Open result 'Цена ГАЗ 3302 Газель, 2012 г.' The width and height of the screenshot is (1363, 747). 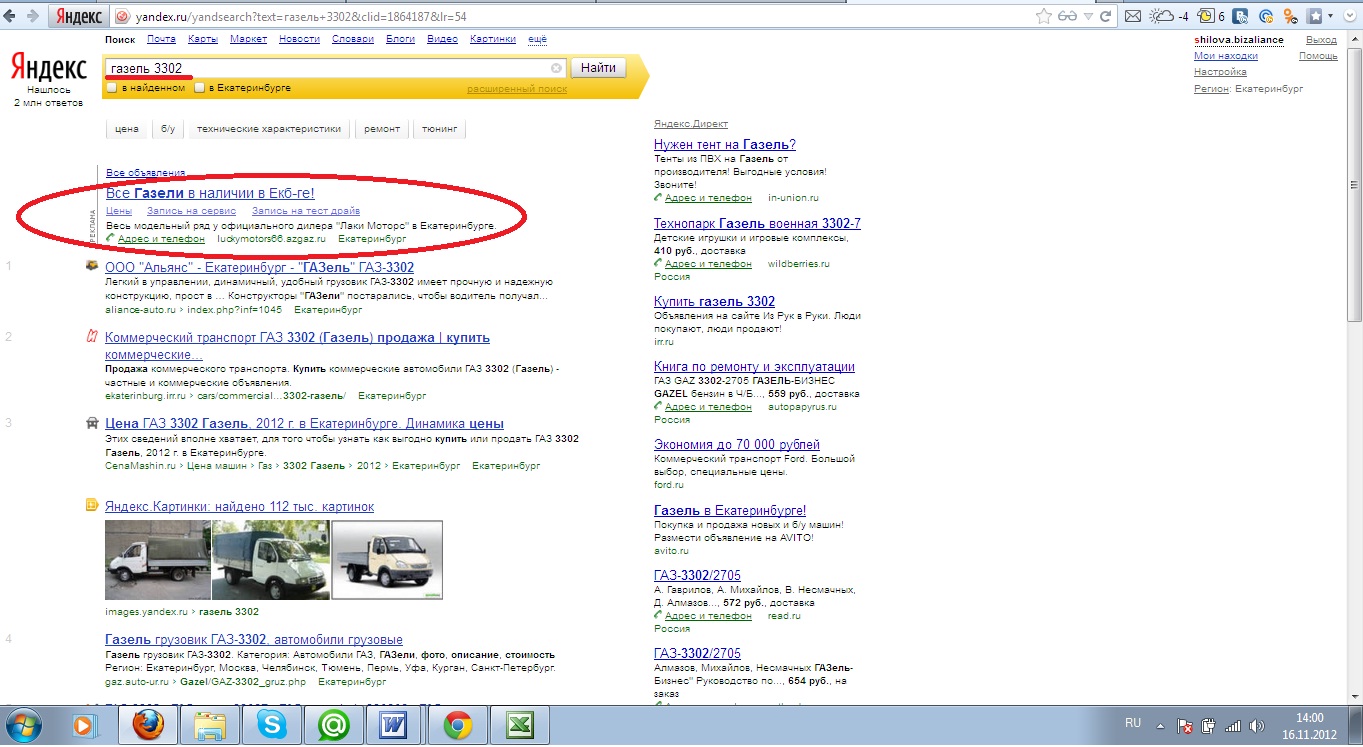304,423
